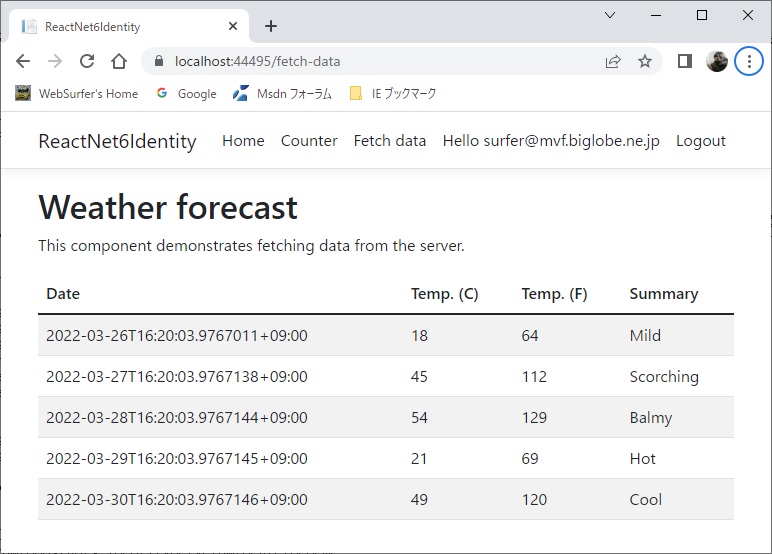Select date 2022-03-28T16:20:03.9767144+09:00
Image resolution: width=772 pixels, height=554 pixels.
177,418
